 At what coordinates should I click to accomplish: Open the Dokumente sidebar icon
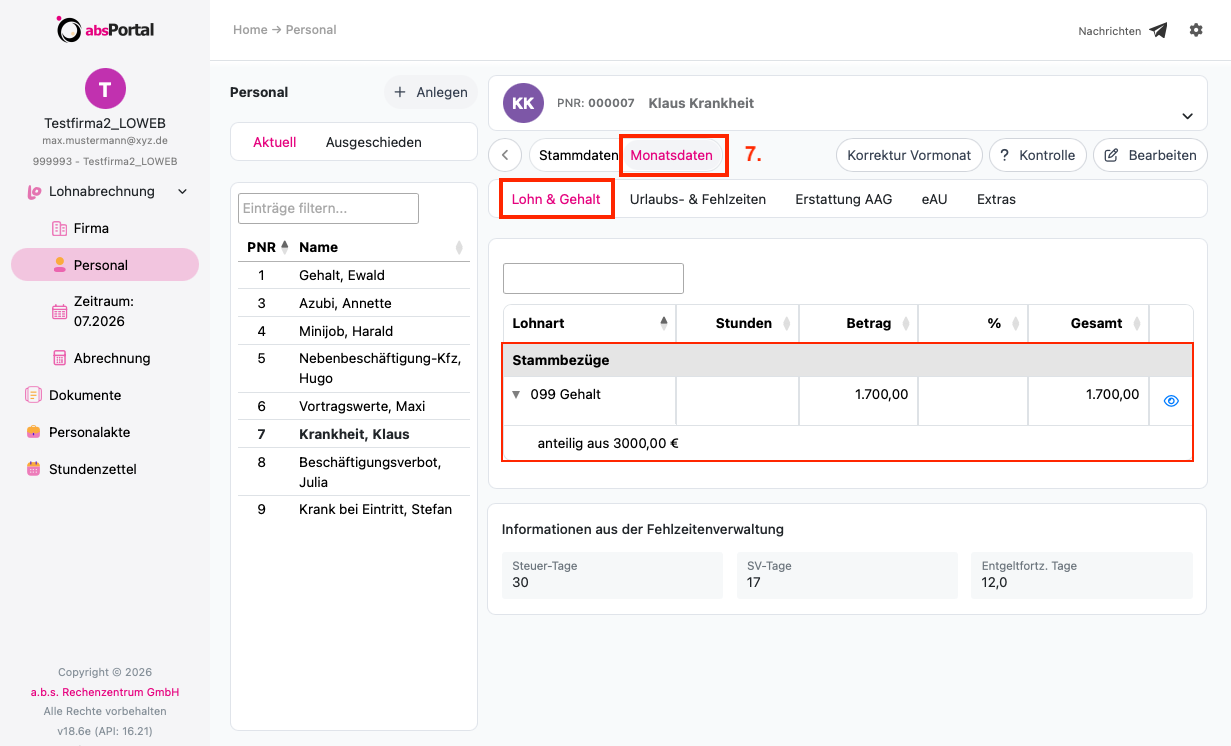(x=33, y=395)
